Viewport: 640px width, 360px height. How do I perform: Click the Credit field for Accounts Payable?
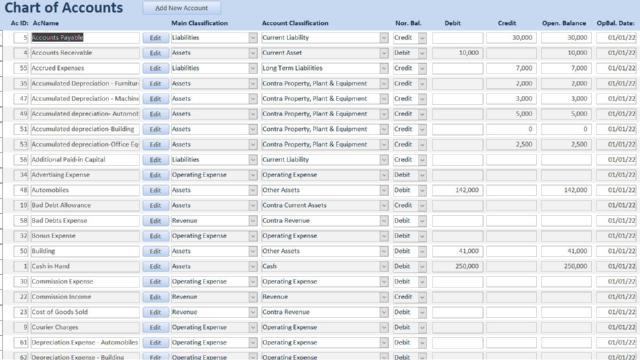coord(511,38)
